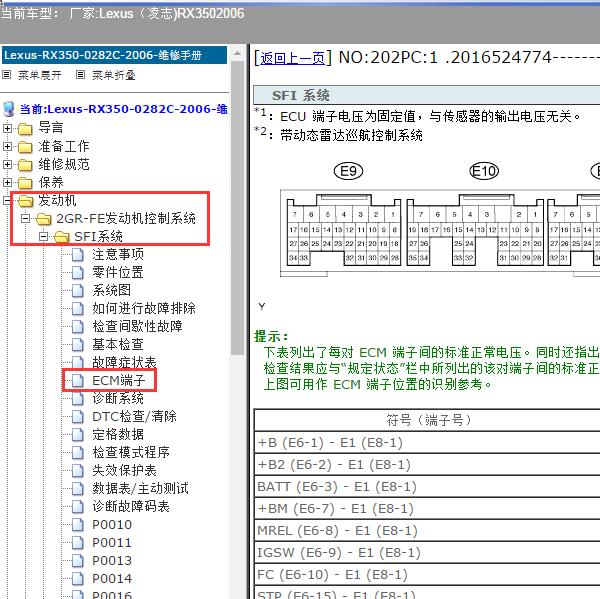600x599 pixels.
Task: Click the tree panel scroll-up arrow
Action: coord(237,54)
